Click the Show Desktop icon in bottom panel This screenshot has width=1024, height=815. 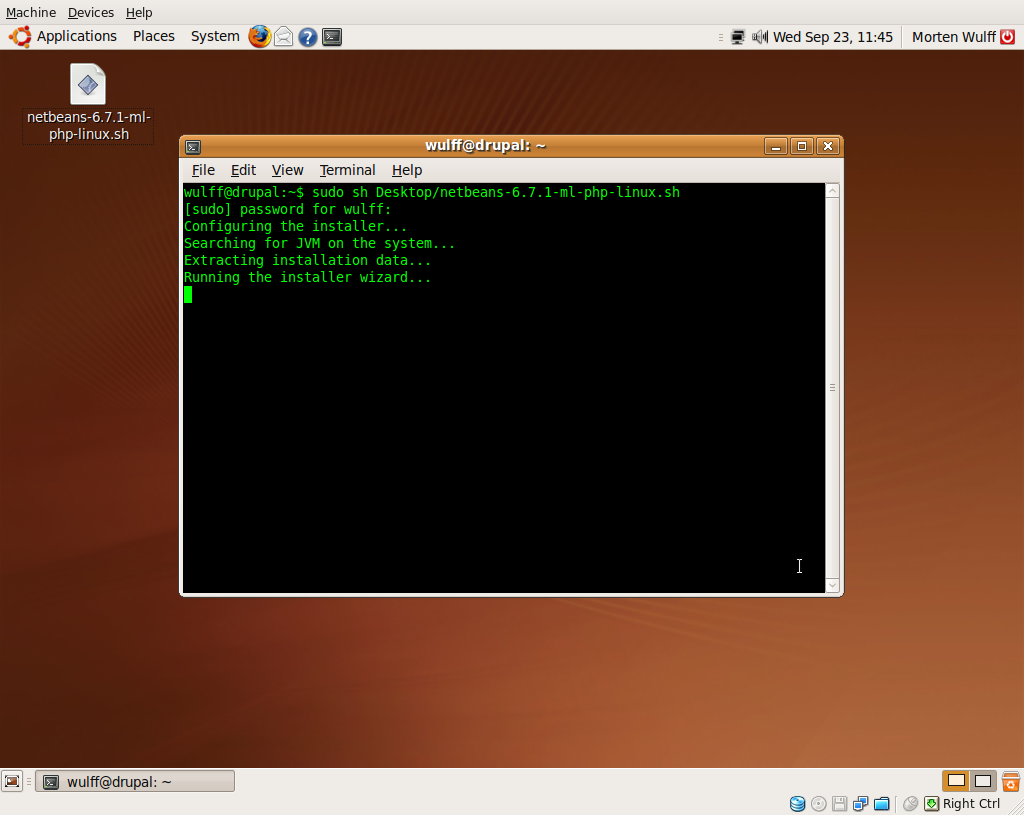pyautogui.click(x=12, y=781)
